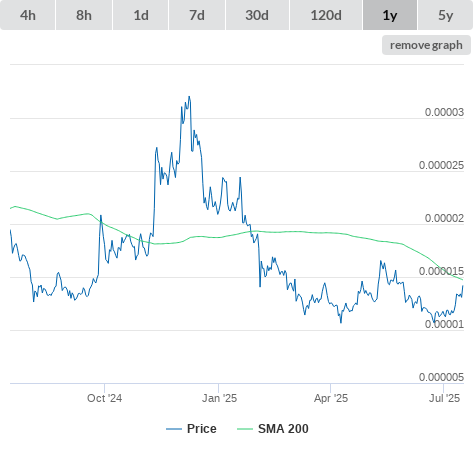This screenshot has height=455, width=474.
Task: Select the 4h time range tab
Action: 28,15
